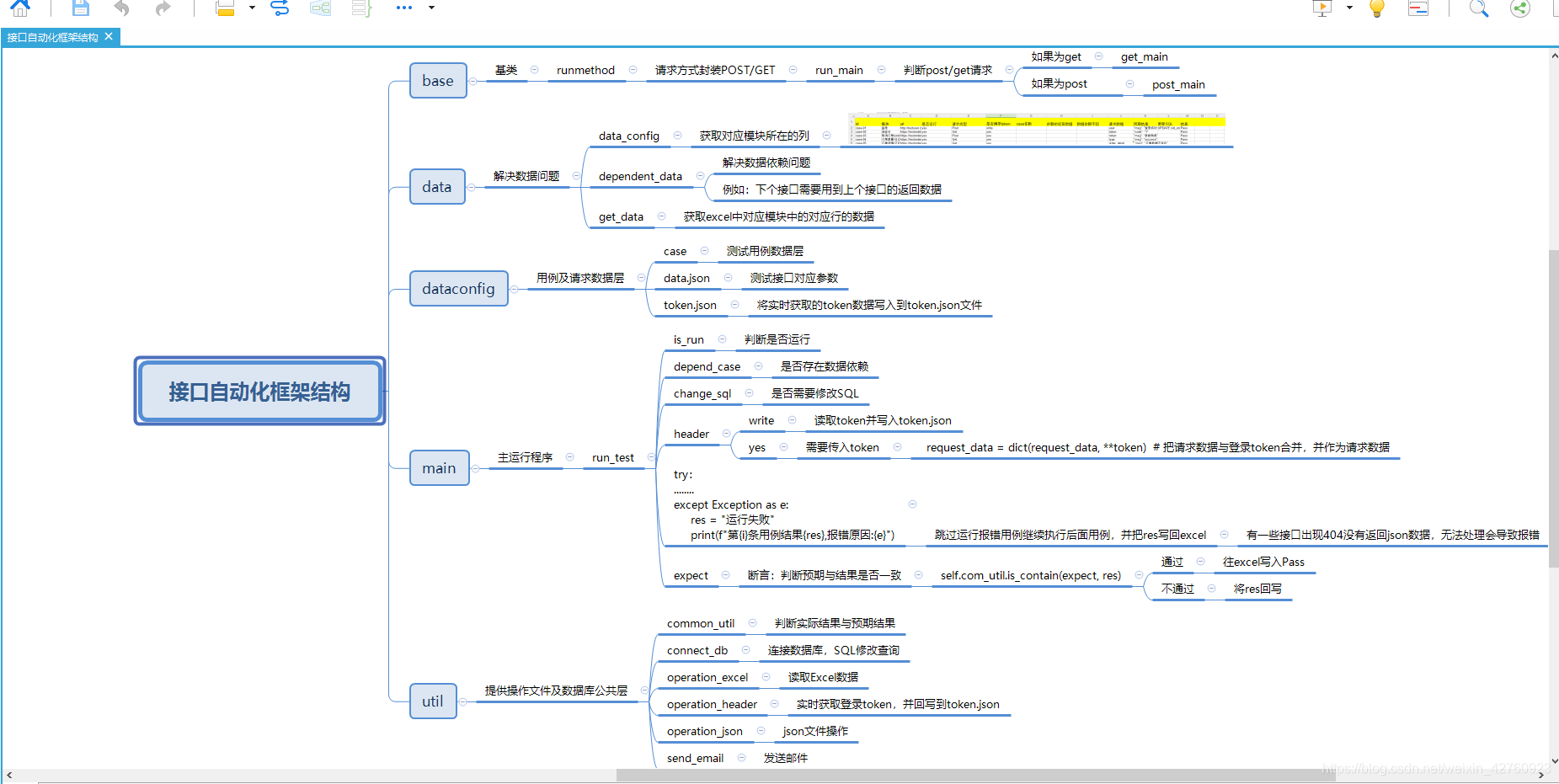Select the is_run subtopic
Screen dimensions: 1559x784
[688, 340]
